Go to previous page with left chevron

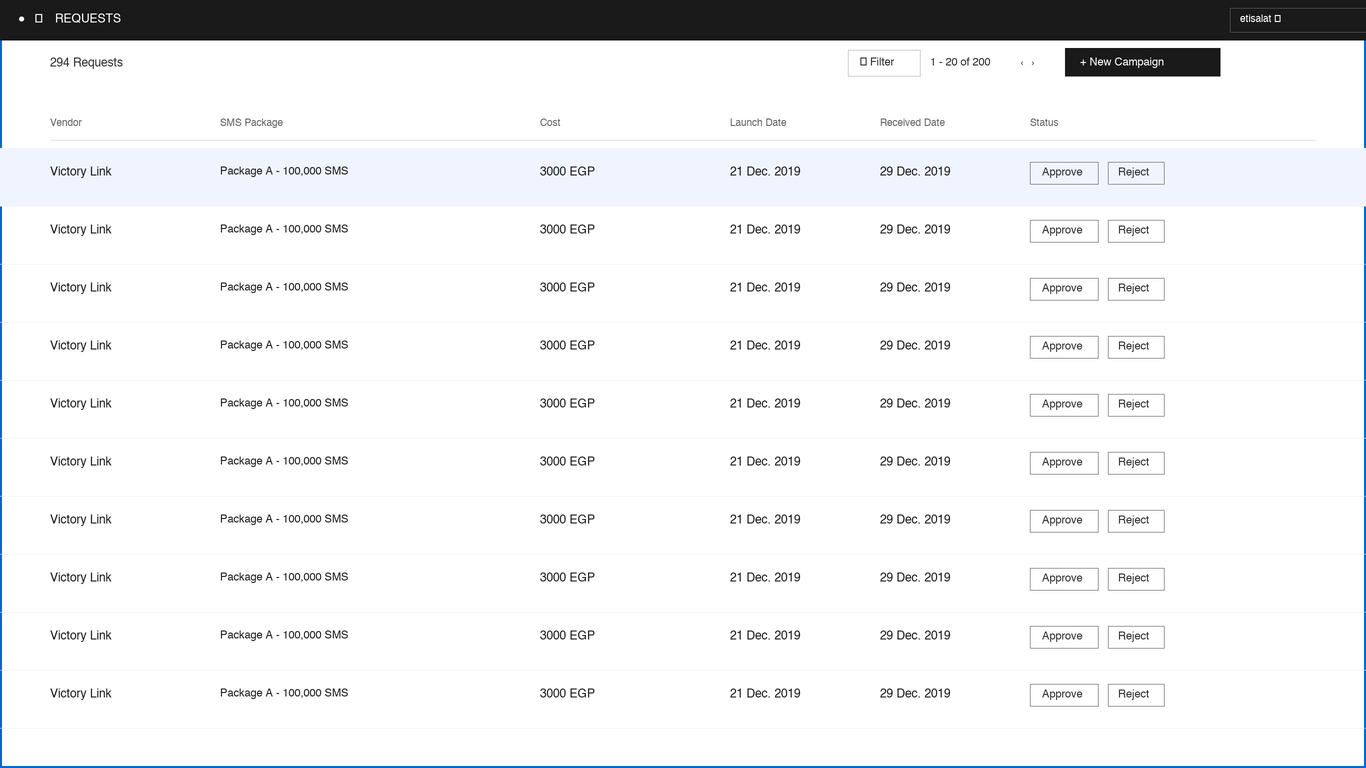tap(1021, 62)
